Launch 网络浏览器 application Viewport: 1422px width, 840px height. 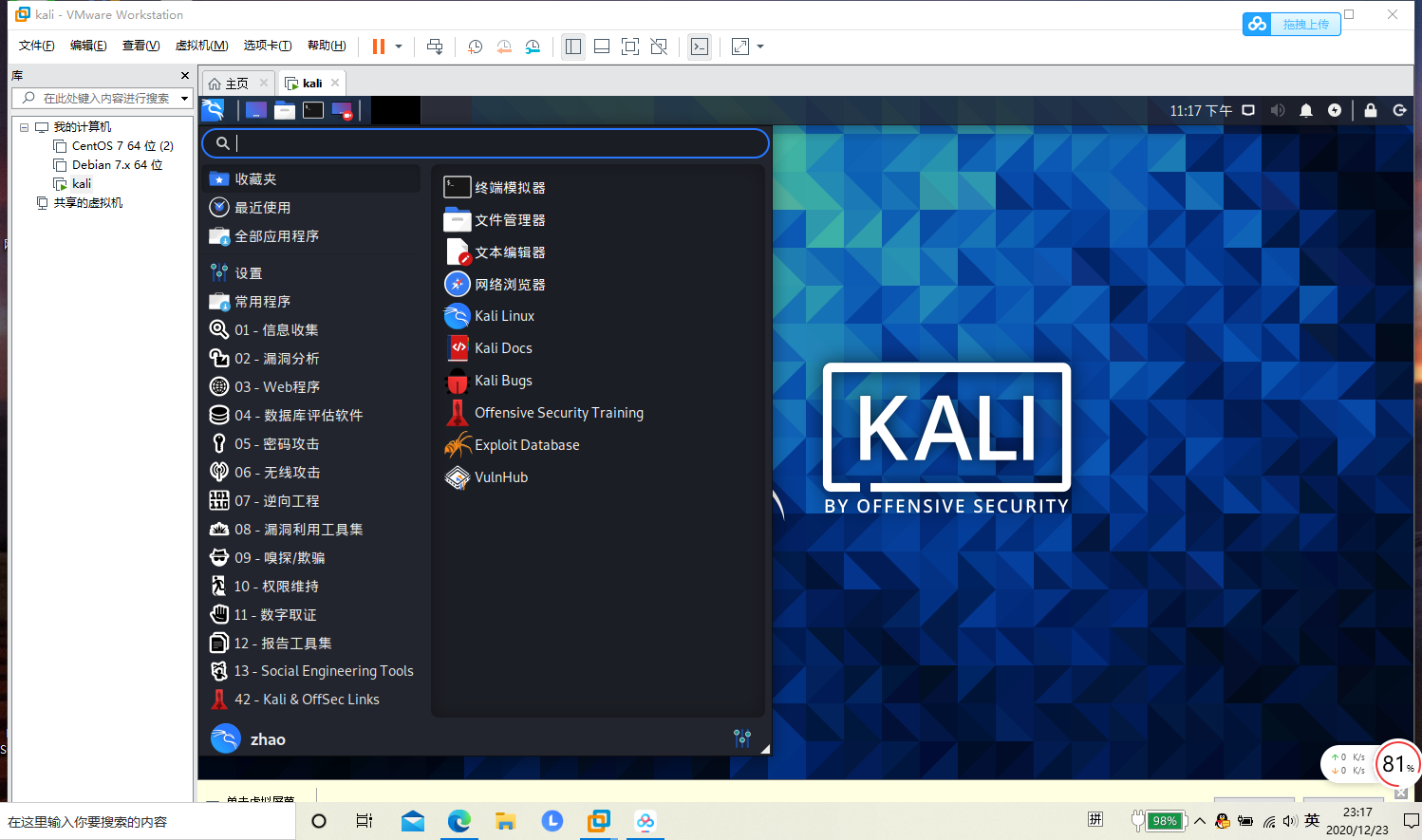point(598,285)
